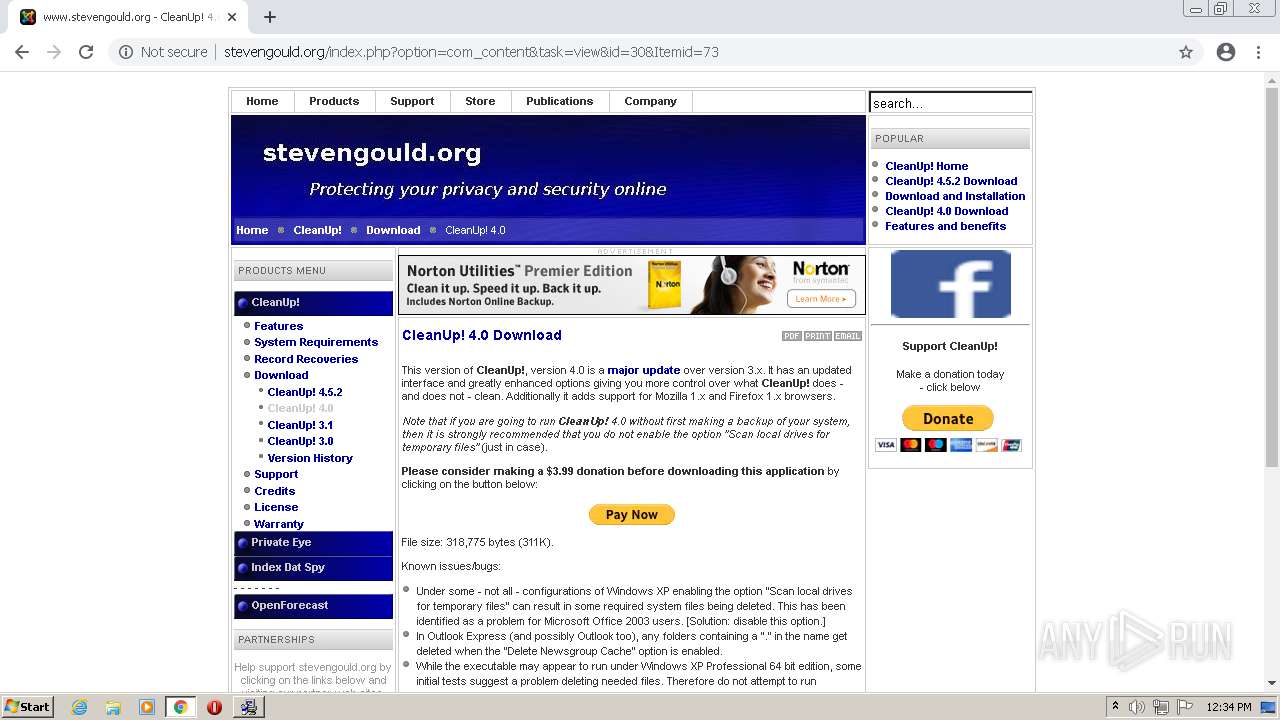Open the Products menu tab

click(334, 101)
